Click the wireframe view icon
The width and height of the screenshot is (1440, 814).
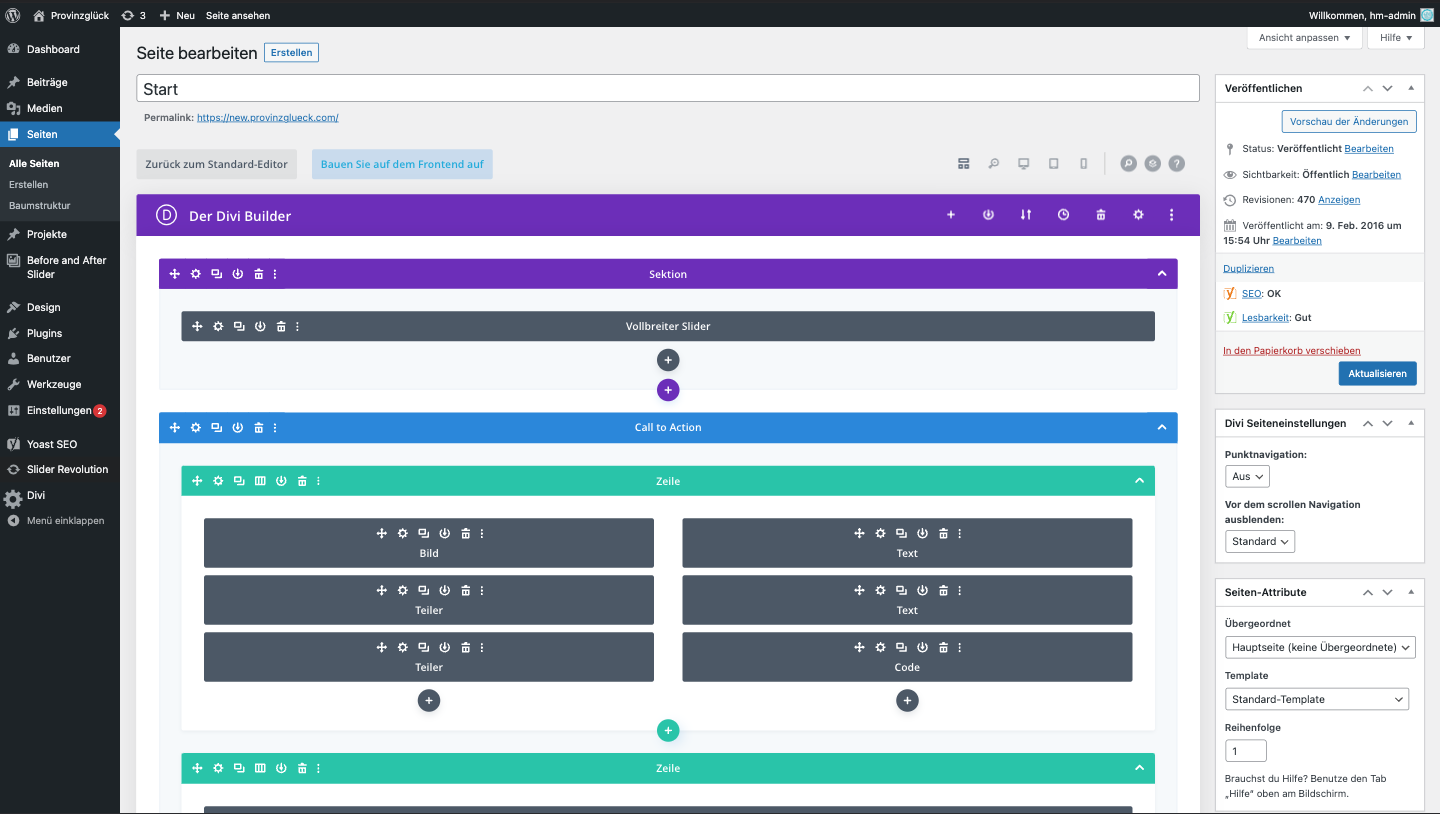[x=964, y=164]
